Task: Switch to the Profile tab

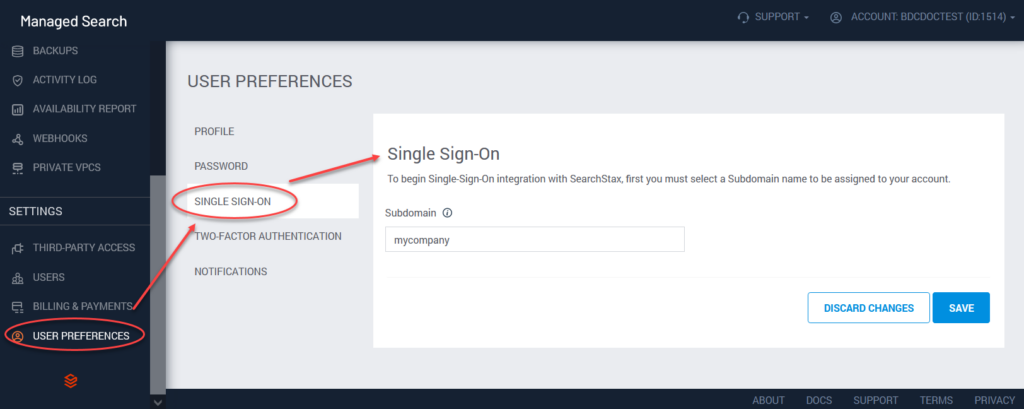Action: tap(214, 131)
